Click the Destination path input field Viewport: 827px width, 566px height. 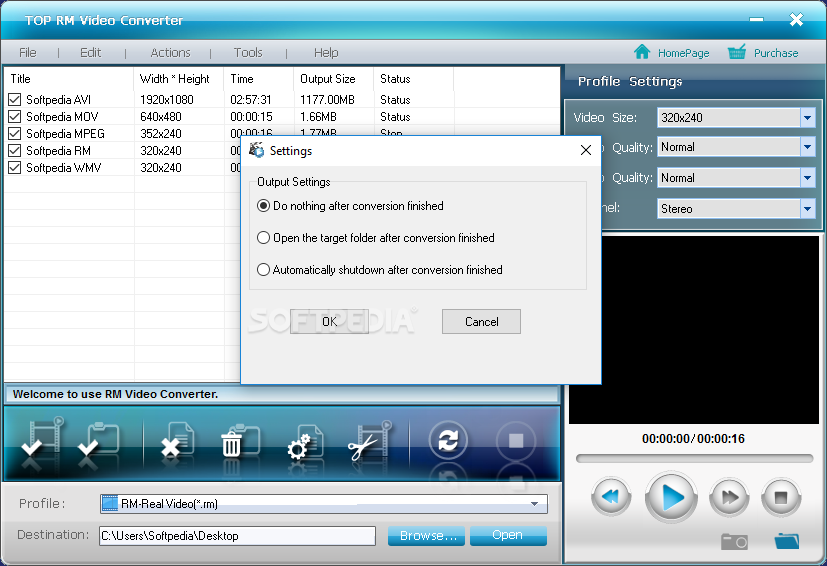tap(237, 535)
